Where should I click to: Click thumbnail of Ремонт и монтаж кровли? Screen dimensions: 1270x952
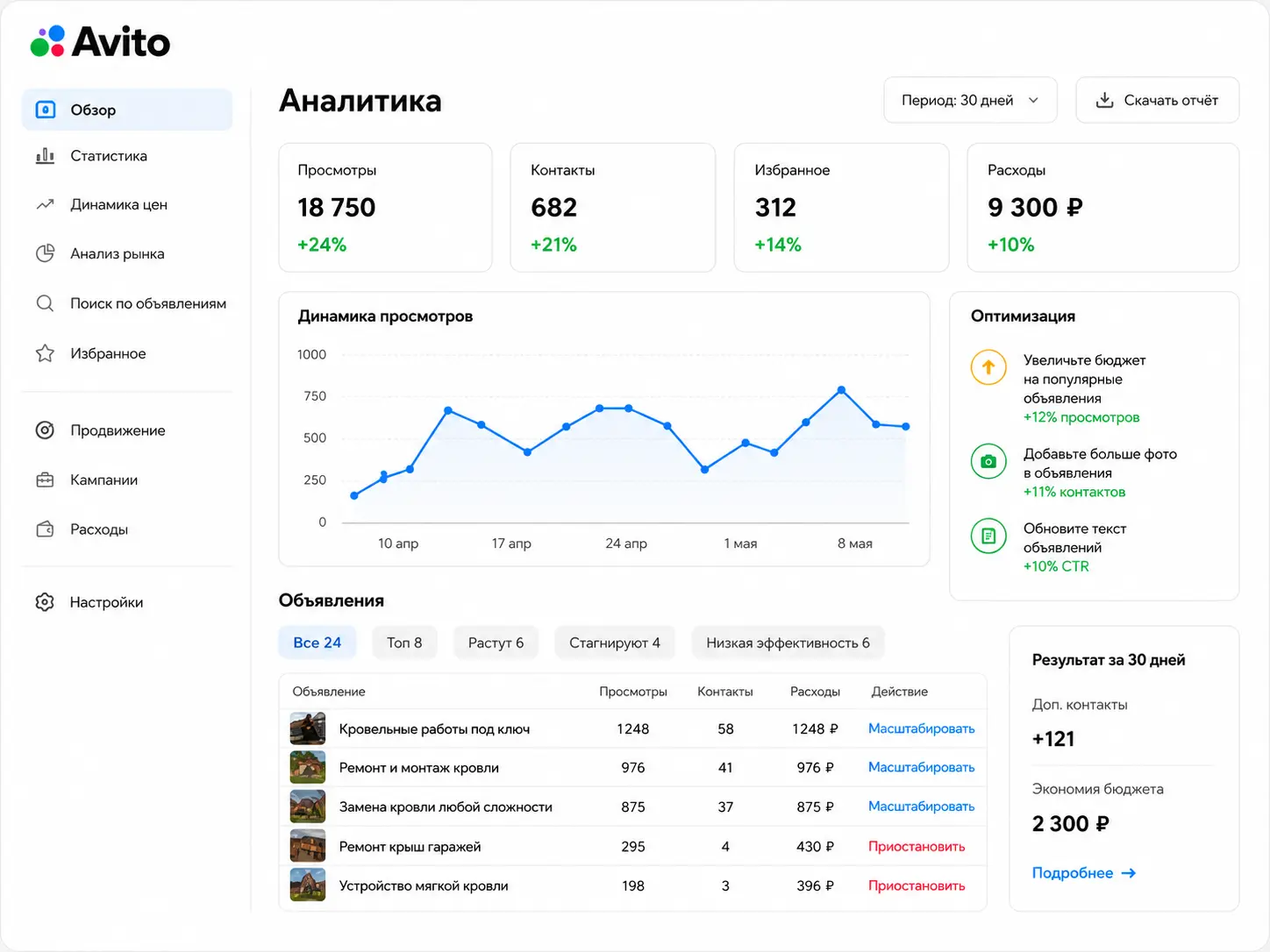tap(308, 767)
